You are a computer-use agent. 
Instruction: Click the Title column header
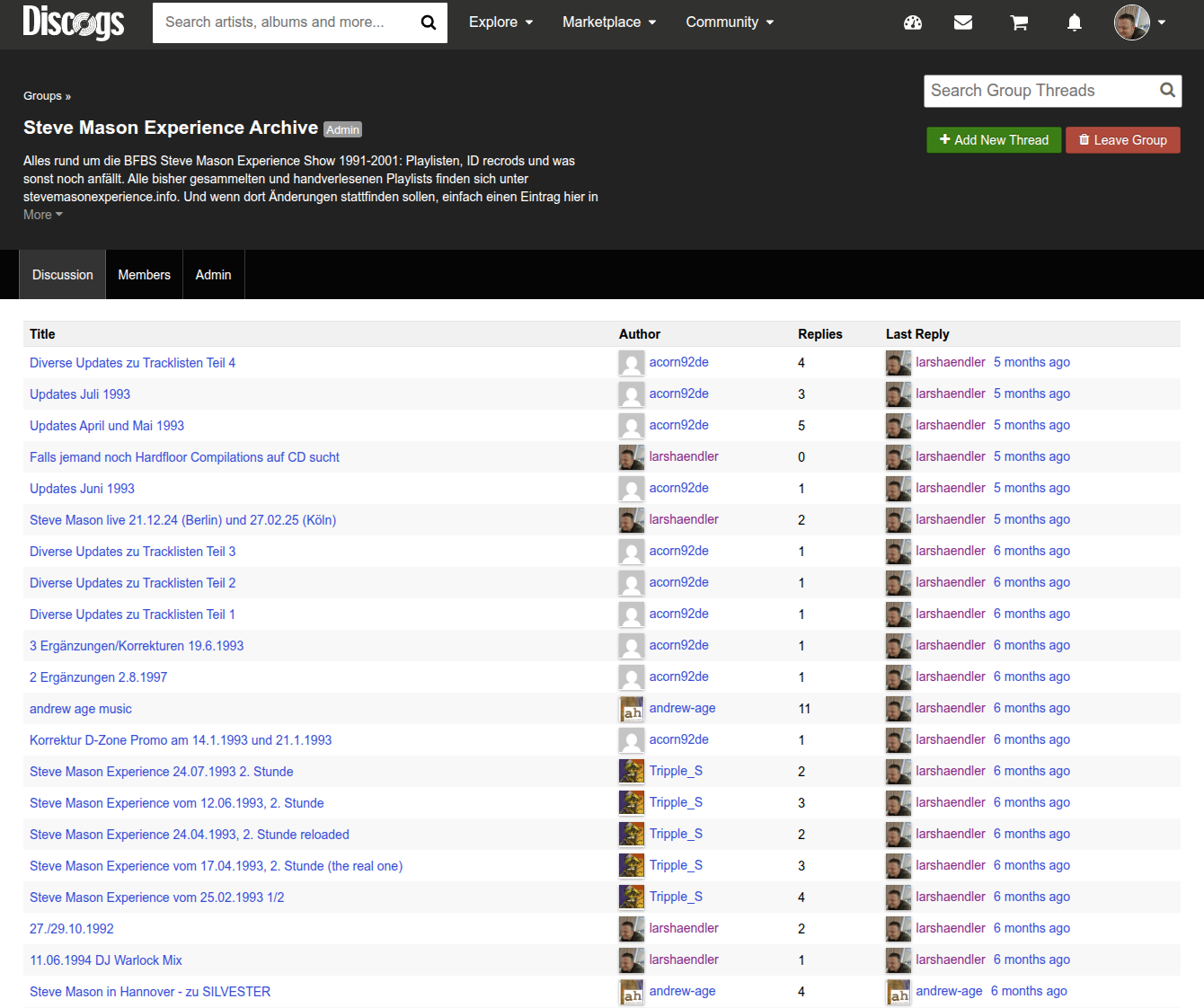42,334
